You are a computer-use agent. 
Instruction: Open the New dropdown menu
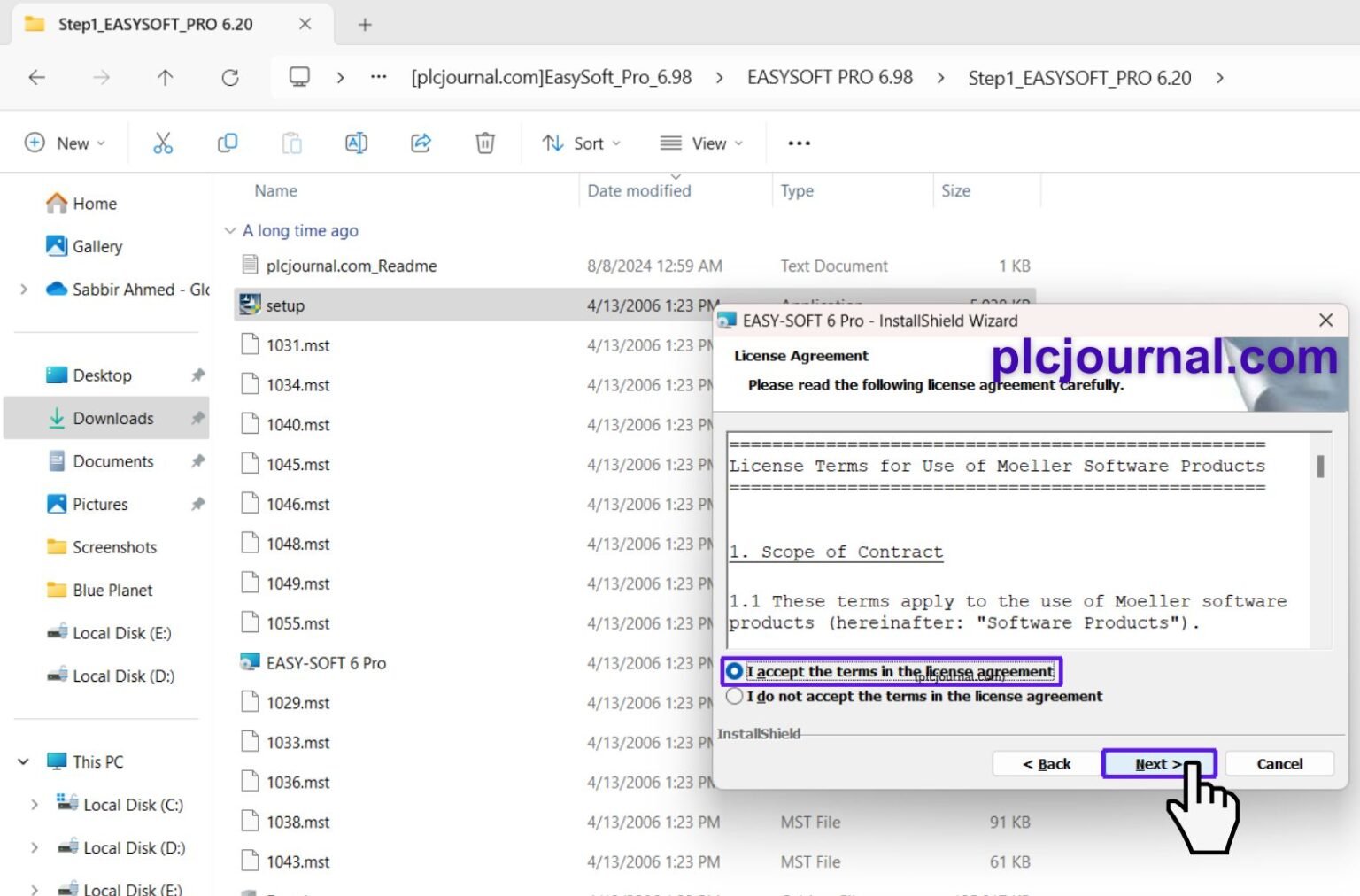tap(66, 143)
